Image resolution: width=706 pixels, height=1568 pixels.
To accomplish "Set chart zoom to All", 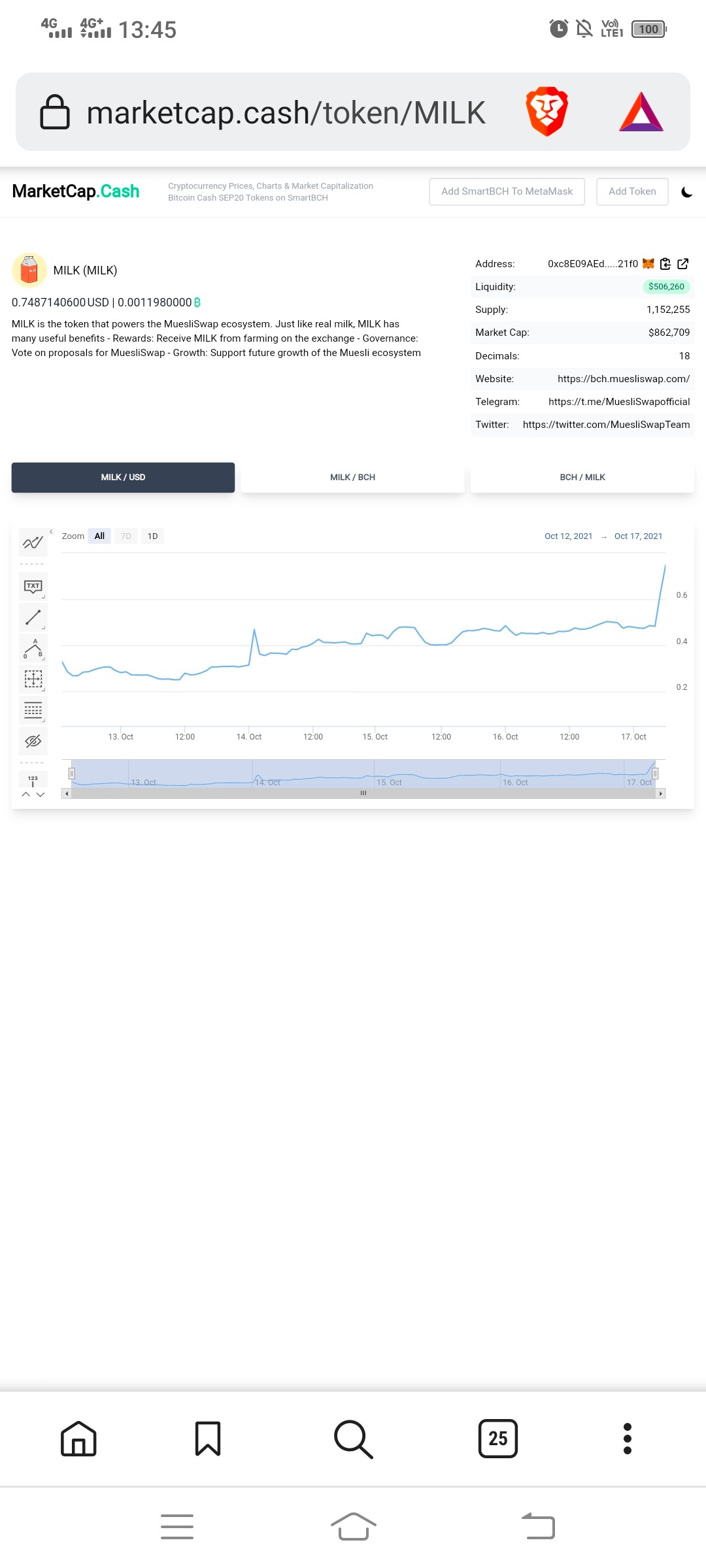I will (99, 536).
